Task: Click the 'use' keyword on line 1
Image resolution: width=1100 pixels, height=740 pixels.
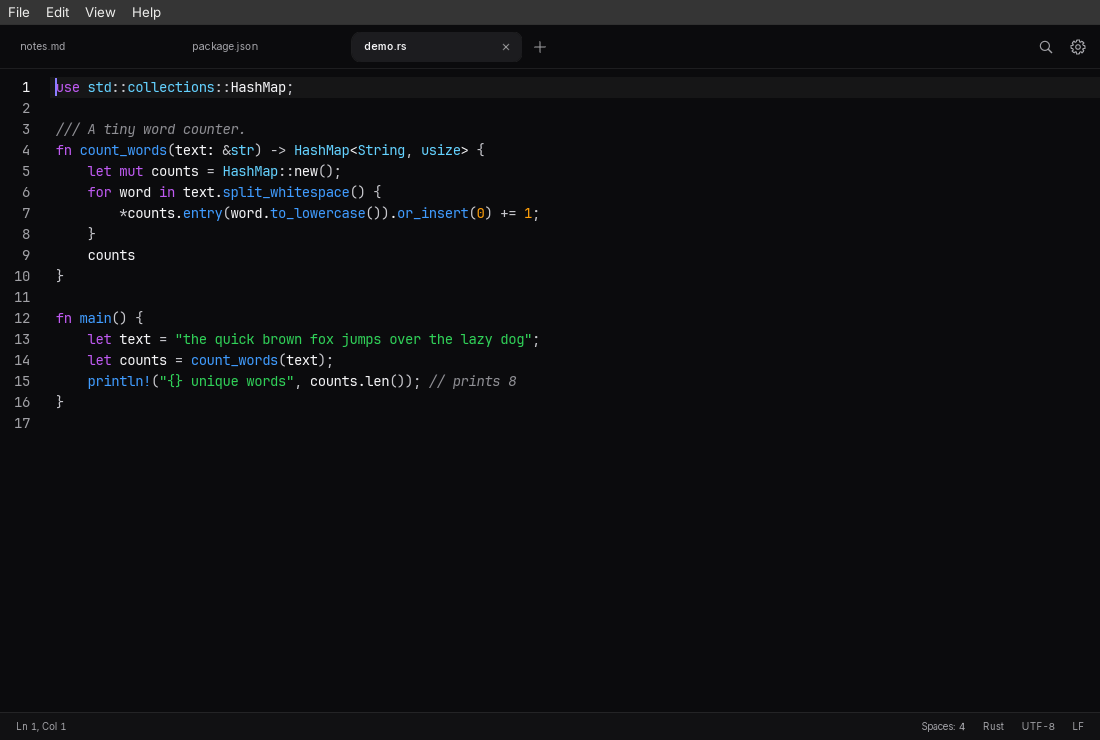Action: pyautogui.click(x=67, y=88)
